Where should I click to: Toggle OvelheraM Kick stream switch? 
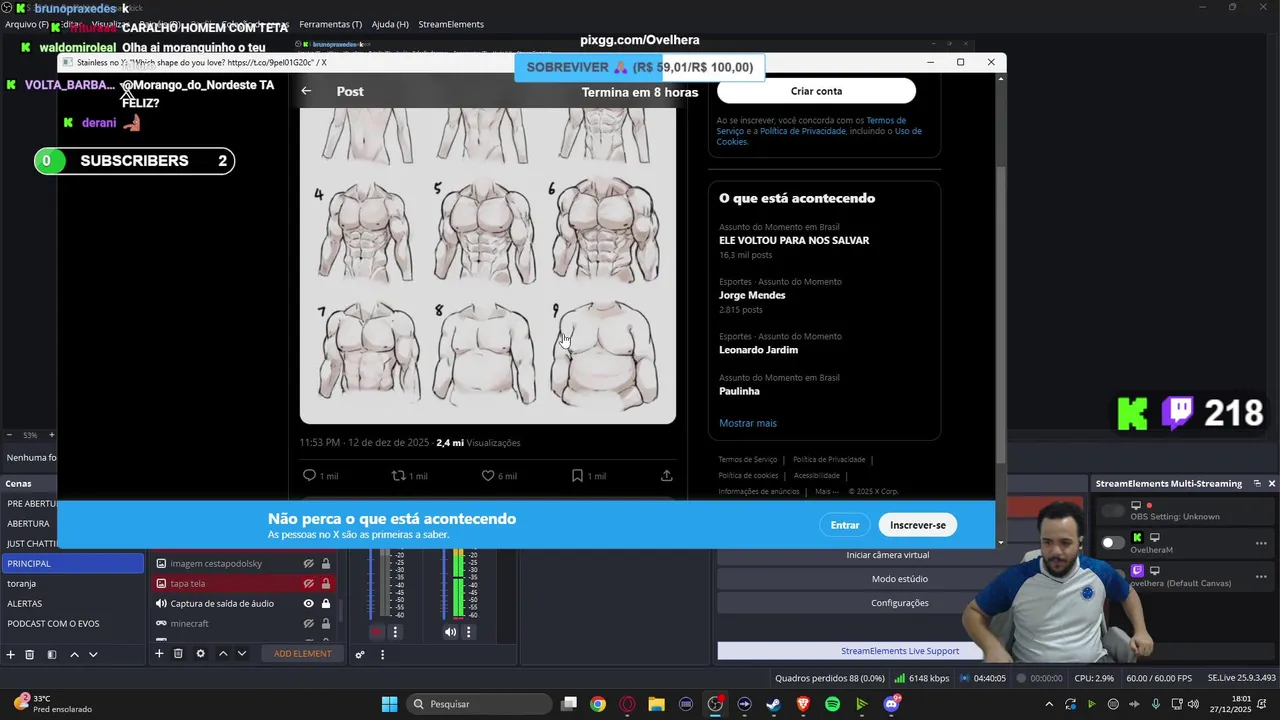click(1112, 543)
